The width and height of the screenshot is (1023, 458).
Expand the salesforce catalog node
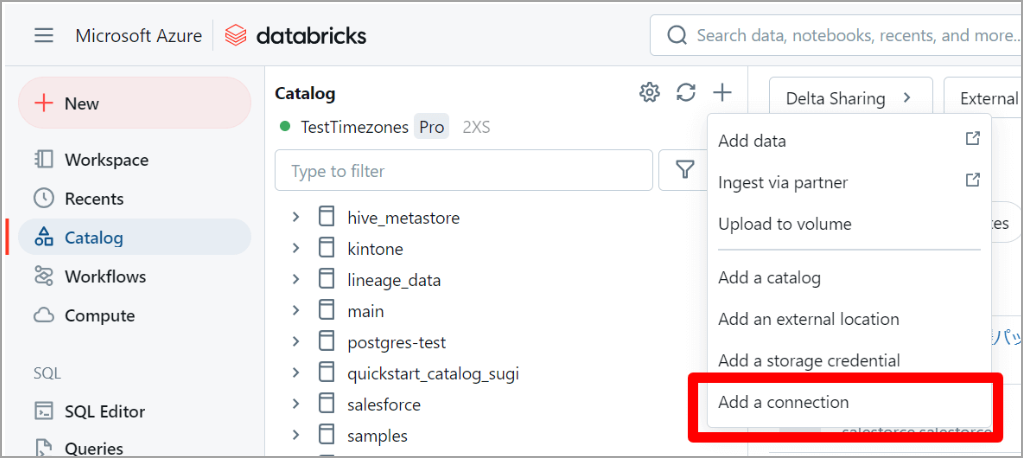point(296,404)
